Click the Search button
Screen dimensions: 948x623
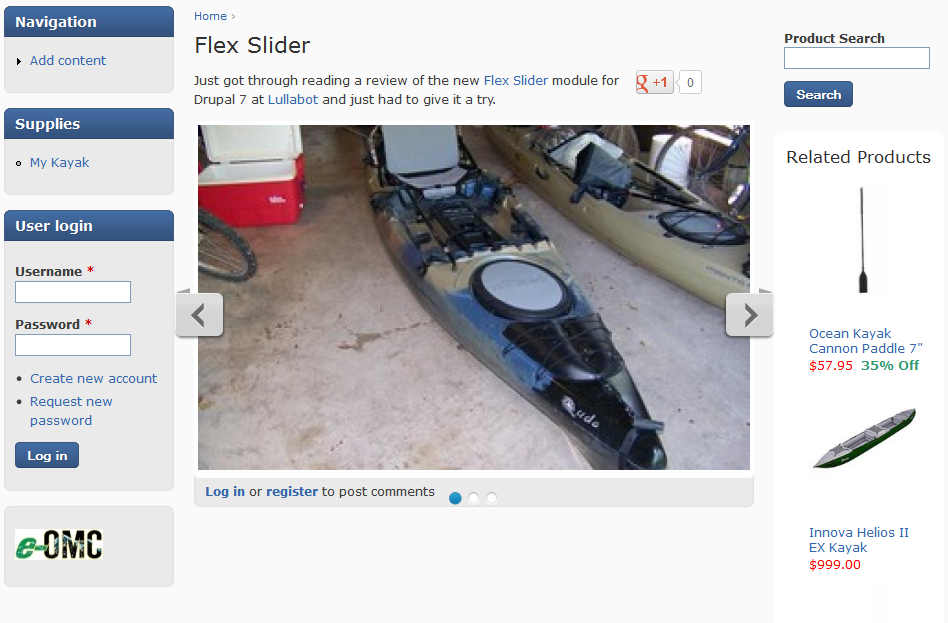(x=818, y=94)
